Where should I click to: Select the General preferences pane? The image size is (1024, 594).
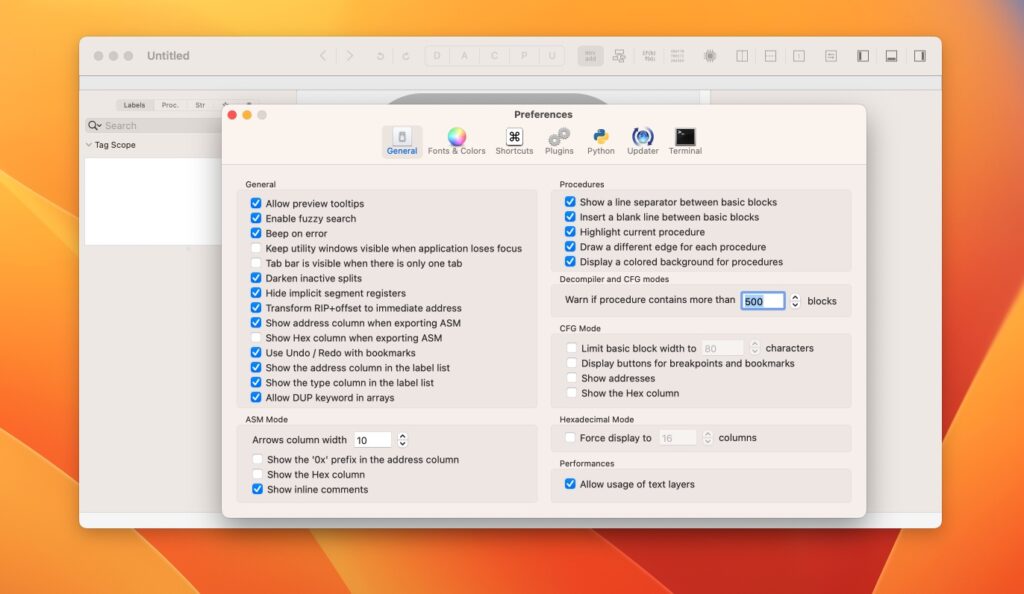pyautogui.click(x=401, y=140)
